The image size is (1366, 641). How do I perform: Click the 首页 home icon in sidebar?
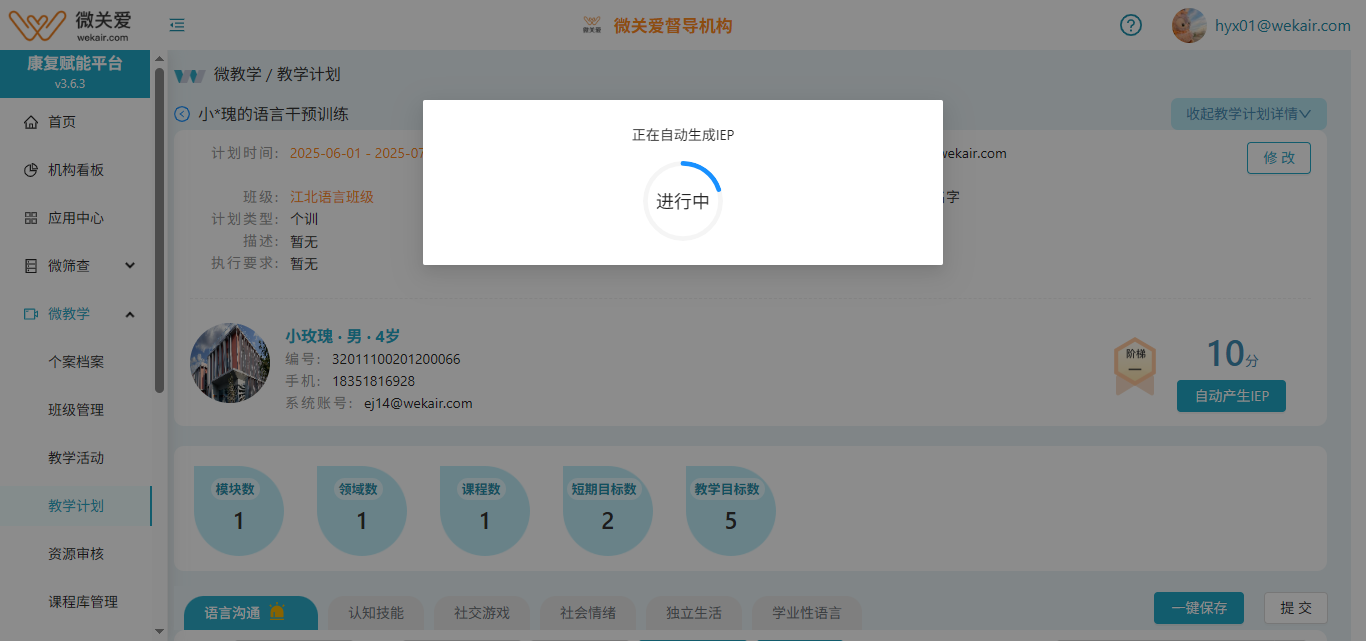pyautogui.click(x=31, y=122)
